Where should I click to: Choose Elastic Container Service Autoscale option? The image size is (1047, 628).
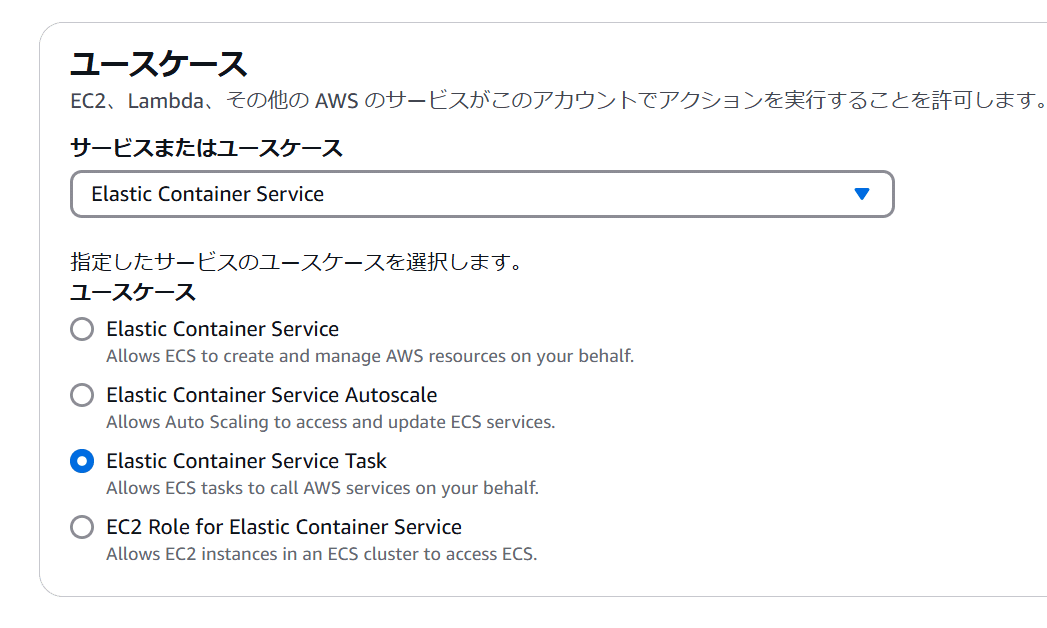[82, 394]
